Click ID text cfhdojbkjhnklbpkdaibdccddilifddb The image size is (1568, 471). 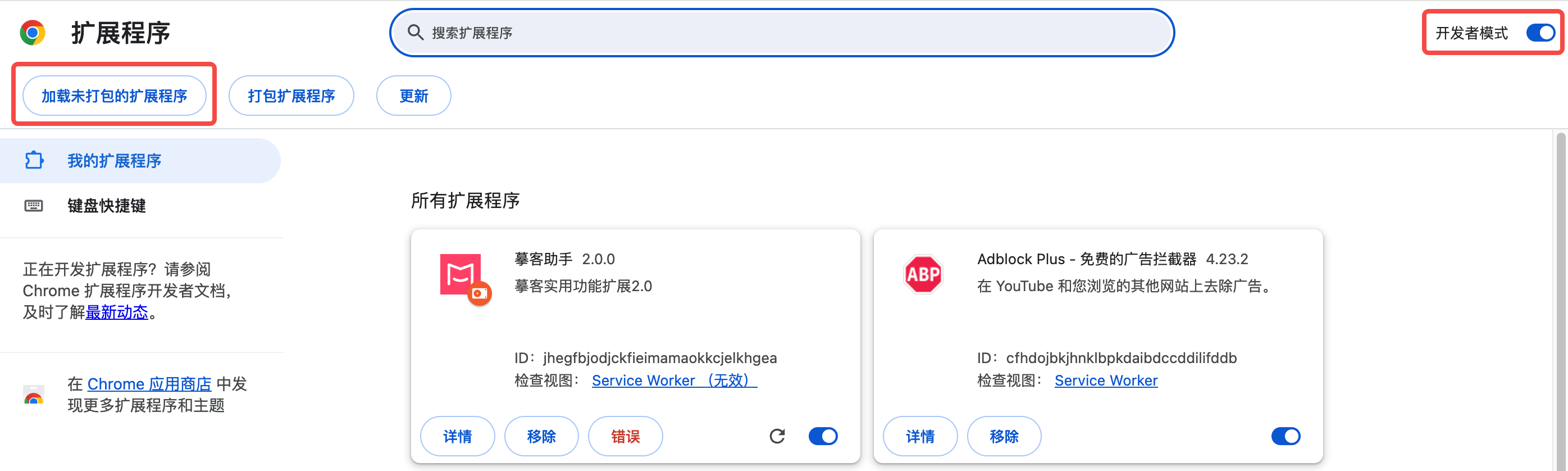[1121, 357]
